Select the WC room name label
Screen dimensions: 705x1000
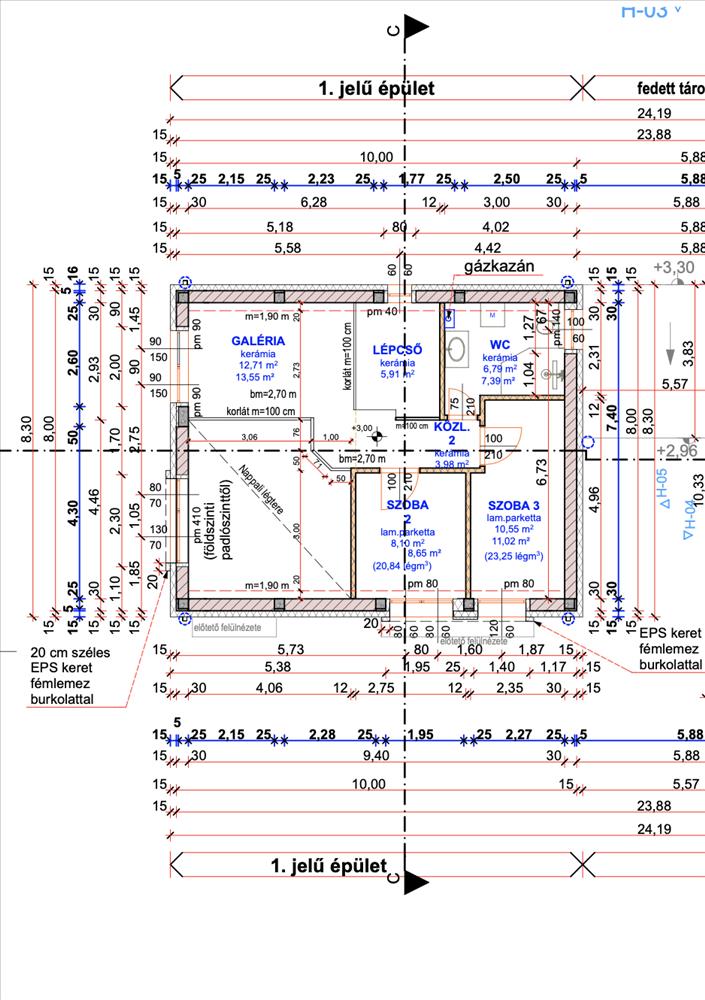500,343
